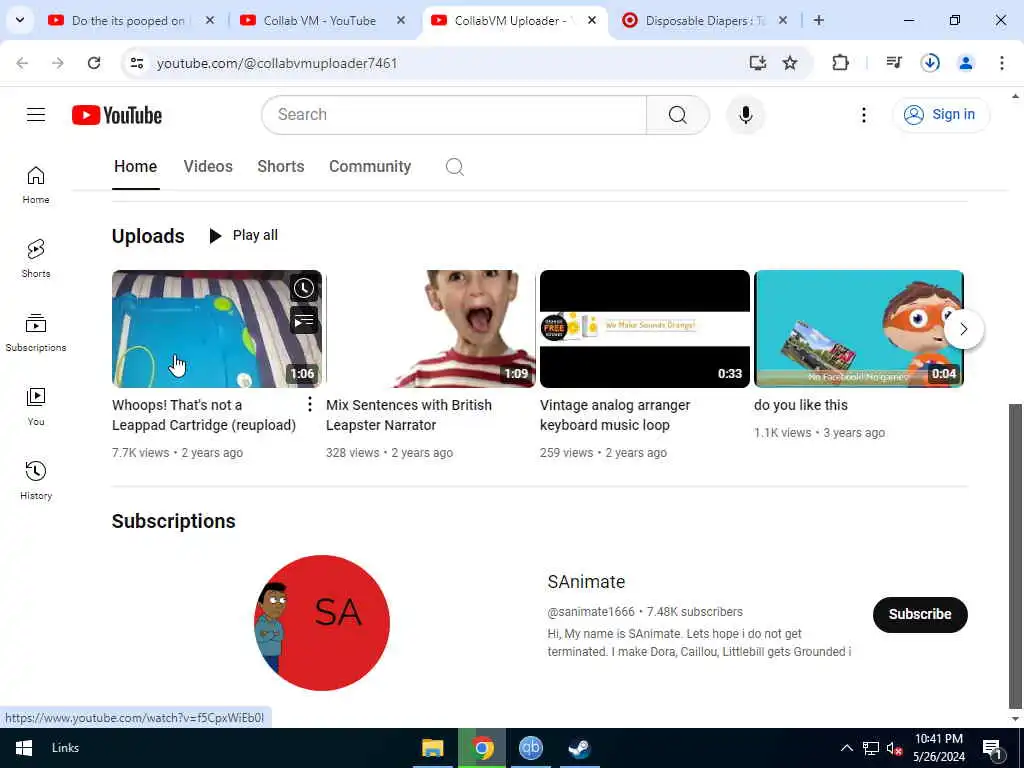Open Chrome downloads icon
This screenshot has height=768, width=1024.
[930, 63]
